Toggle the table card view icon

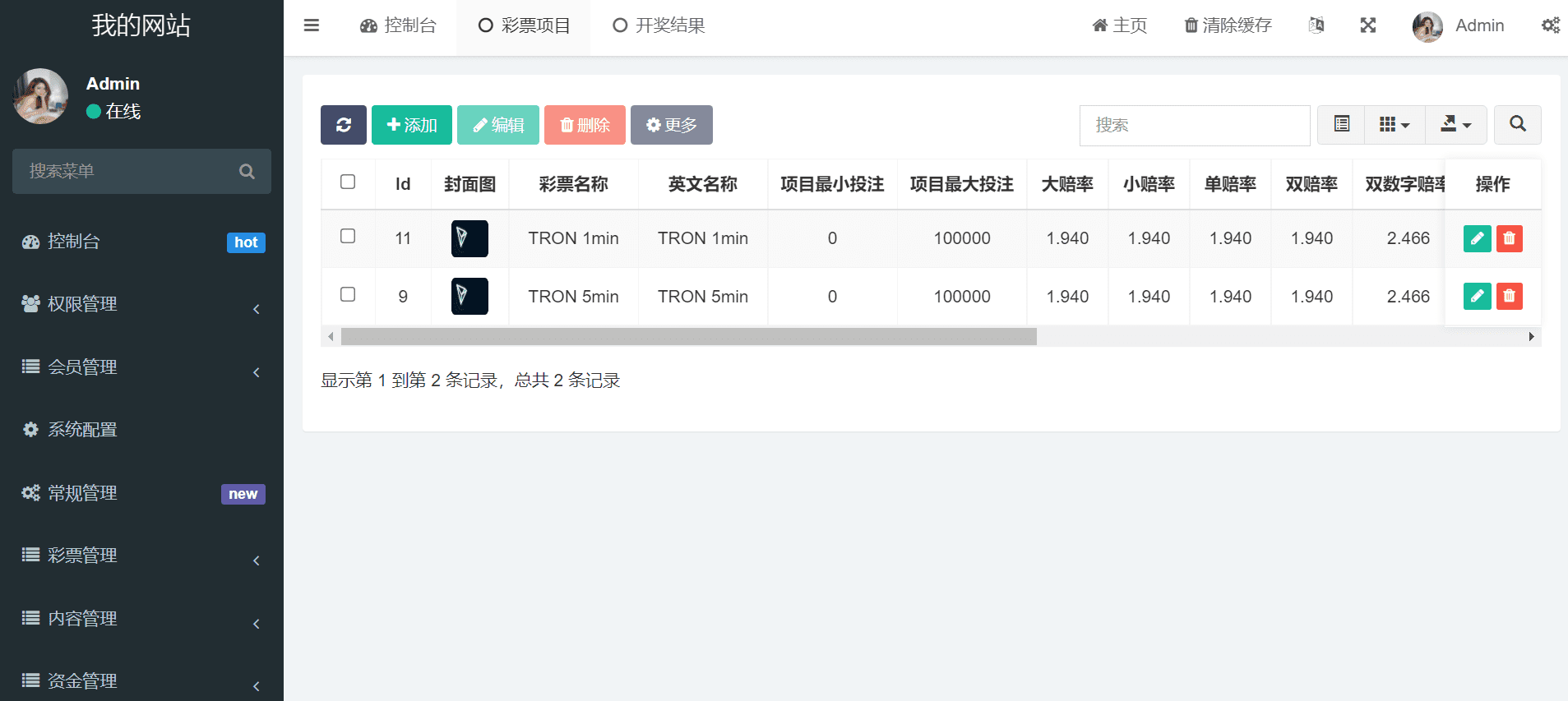coord(1341,124)
